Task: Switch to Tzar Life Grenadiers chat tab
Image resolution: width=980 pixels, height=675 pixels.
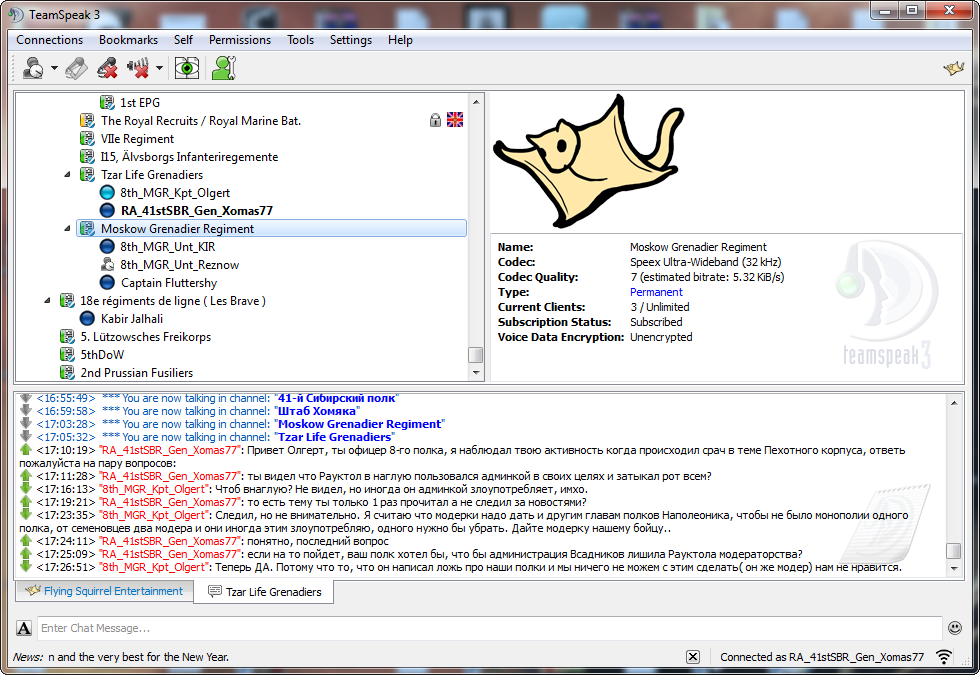Action: tap(264, 592)
